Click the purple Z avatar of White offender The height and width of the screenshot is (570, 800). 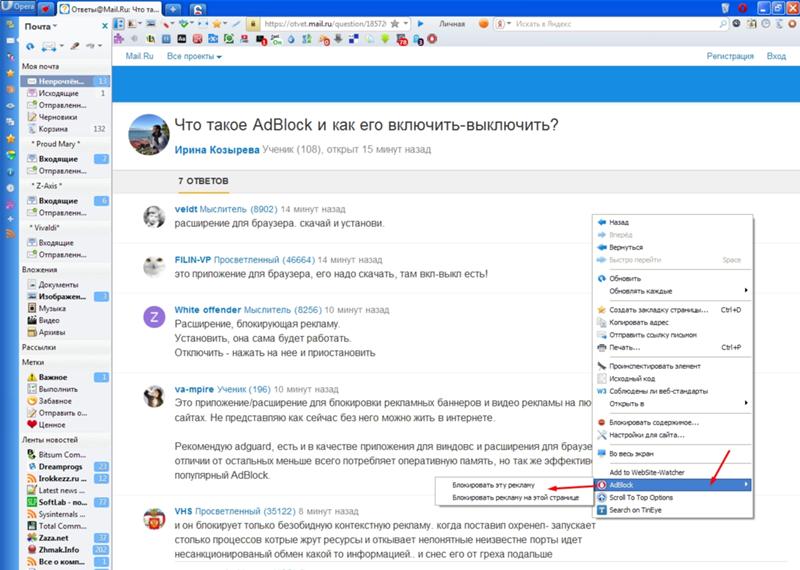[154, 317]
